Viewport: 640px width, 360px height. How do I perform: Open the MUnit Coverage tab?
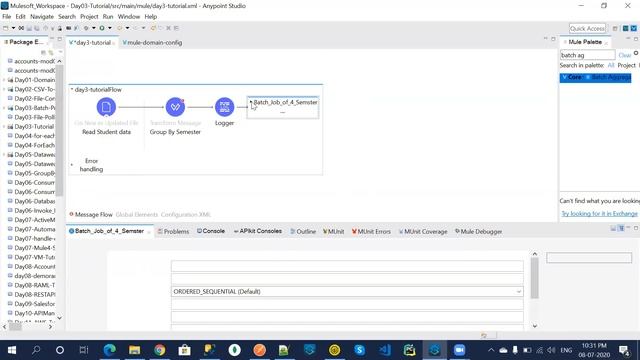coord(423,231)
